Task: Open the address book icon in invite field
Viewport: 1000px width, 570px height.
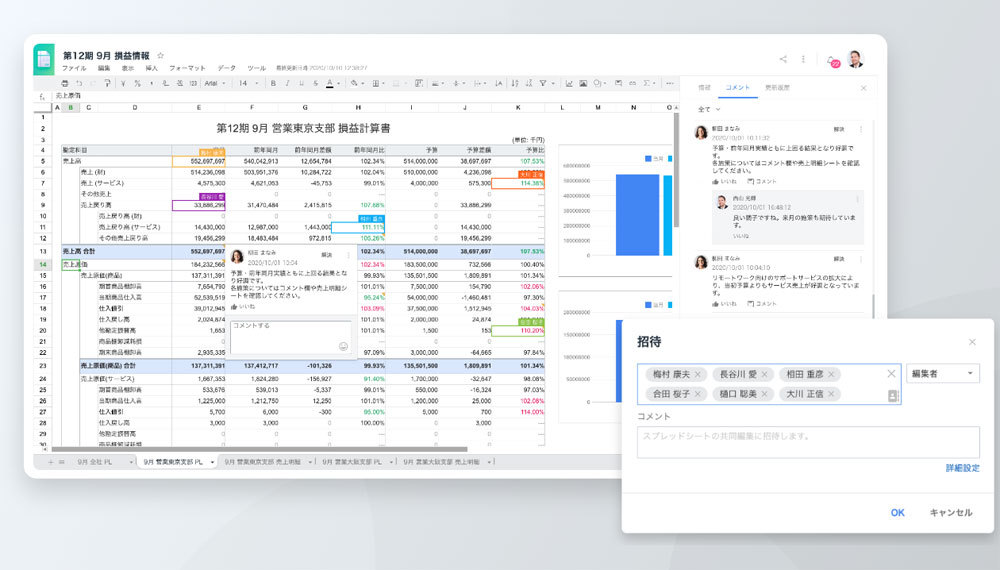Action: (893, 396)
